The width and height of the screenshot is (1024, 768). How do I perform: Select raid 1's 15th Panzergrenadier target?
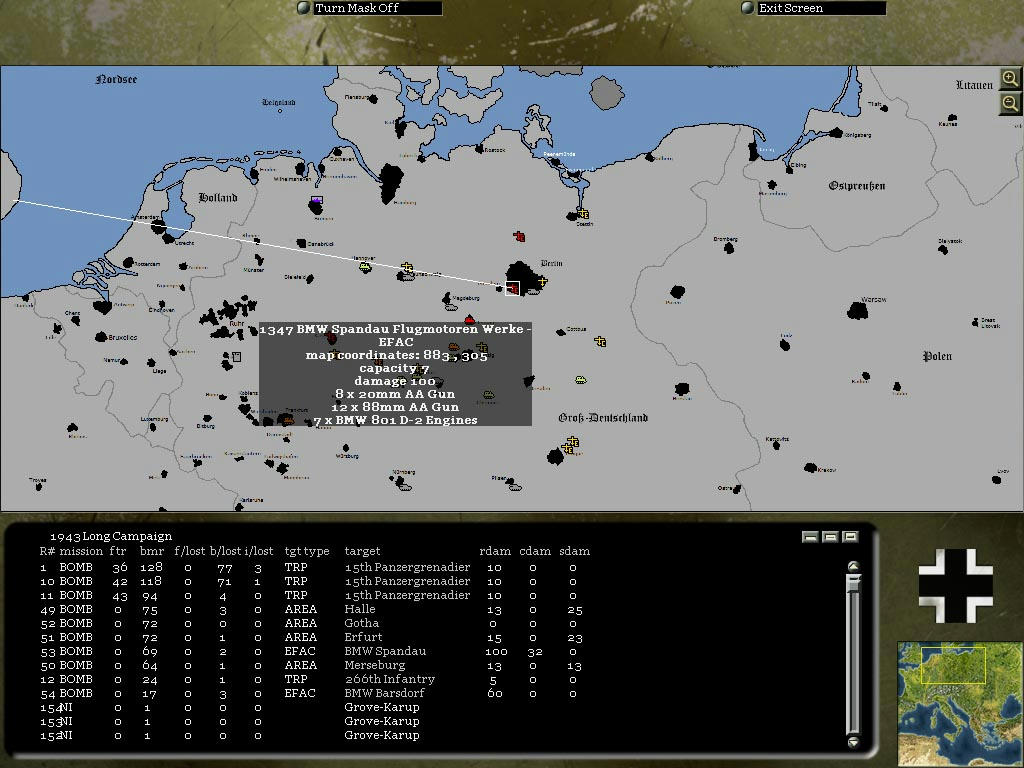click(x=408, y=567)
